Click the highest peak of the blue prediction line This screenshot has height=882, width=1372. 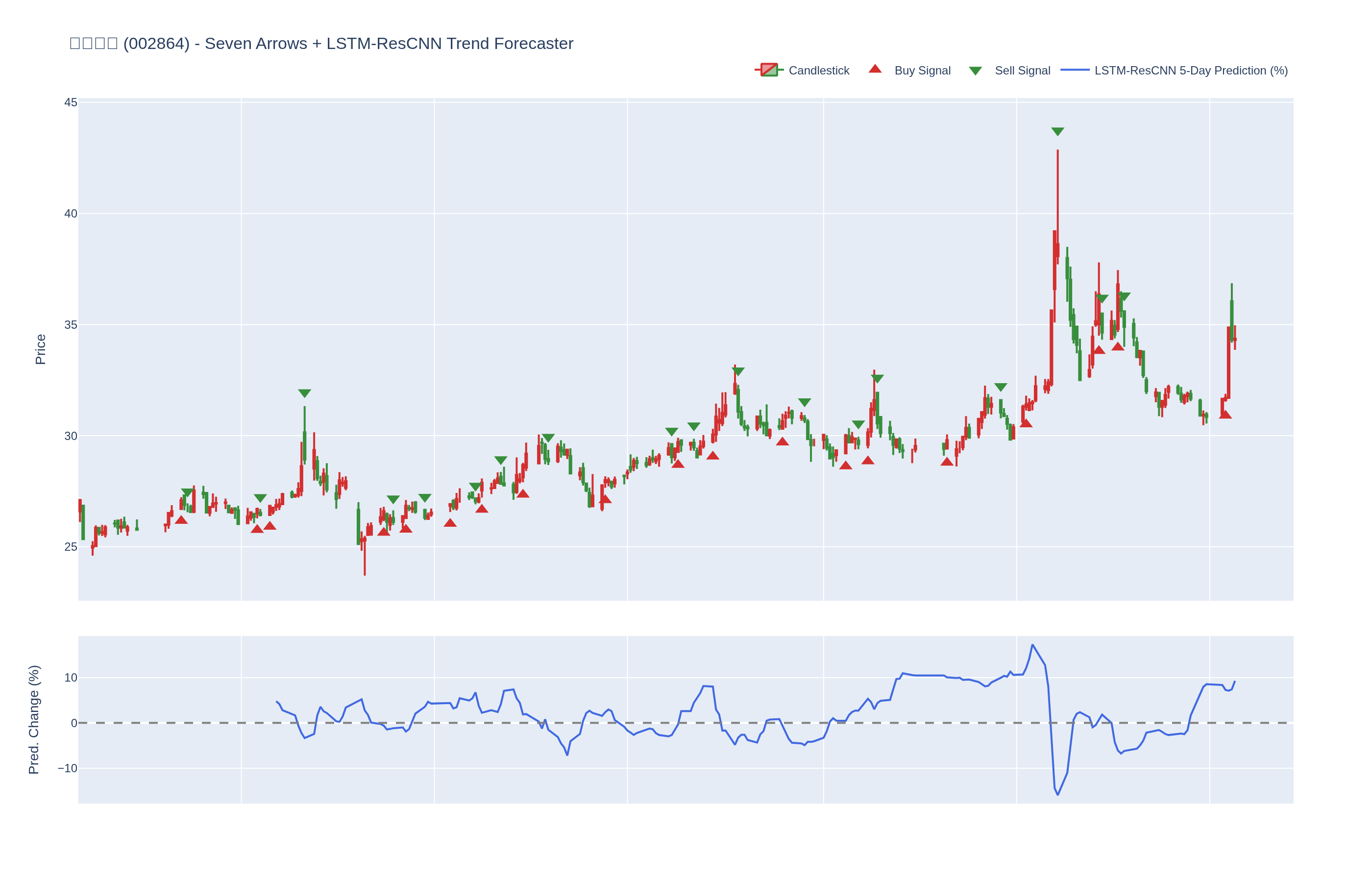(x=1032, y=645)
